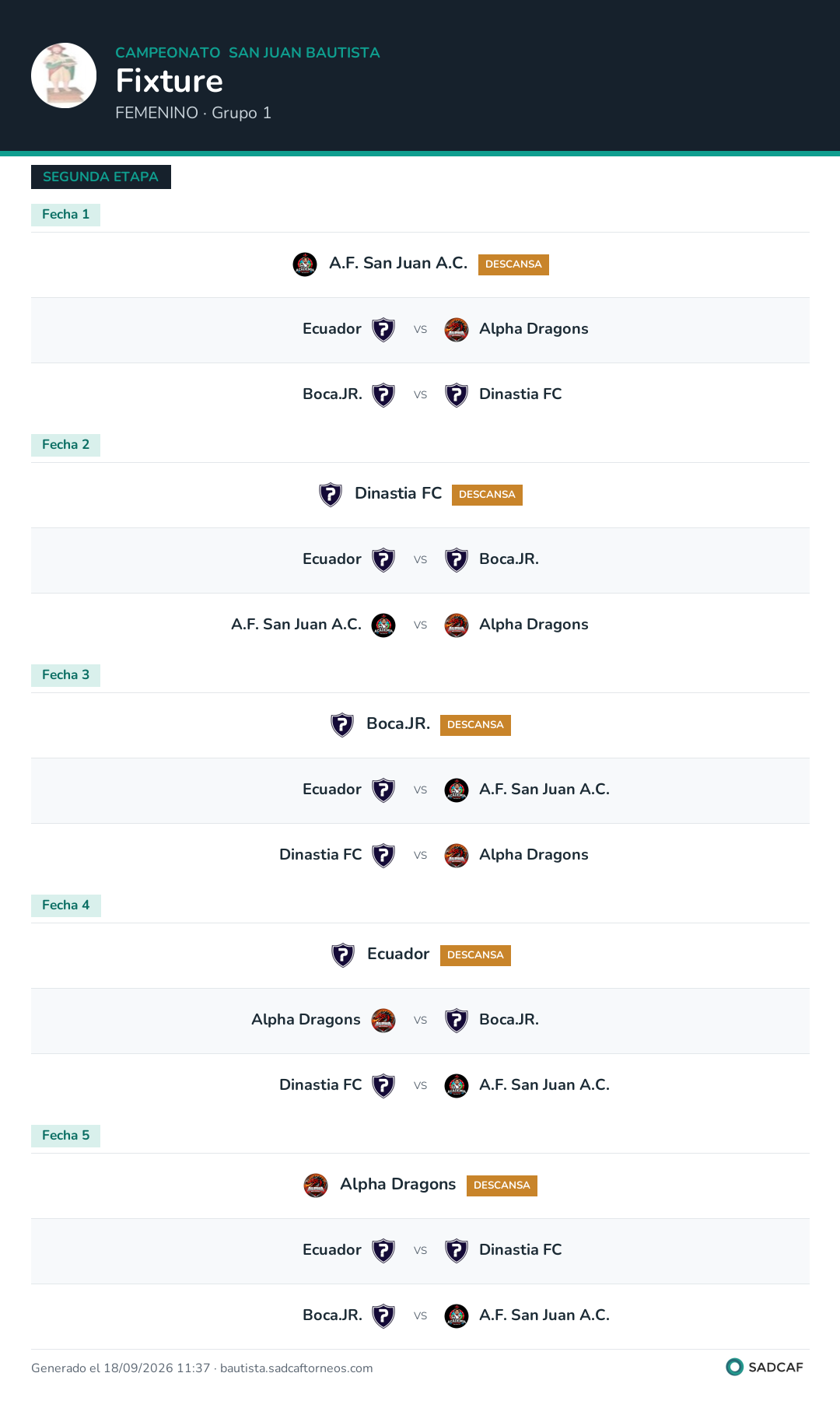Click Alpha Dragons logo in Fecha 1 match

pyautogui.click(x=457, y=330)
